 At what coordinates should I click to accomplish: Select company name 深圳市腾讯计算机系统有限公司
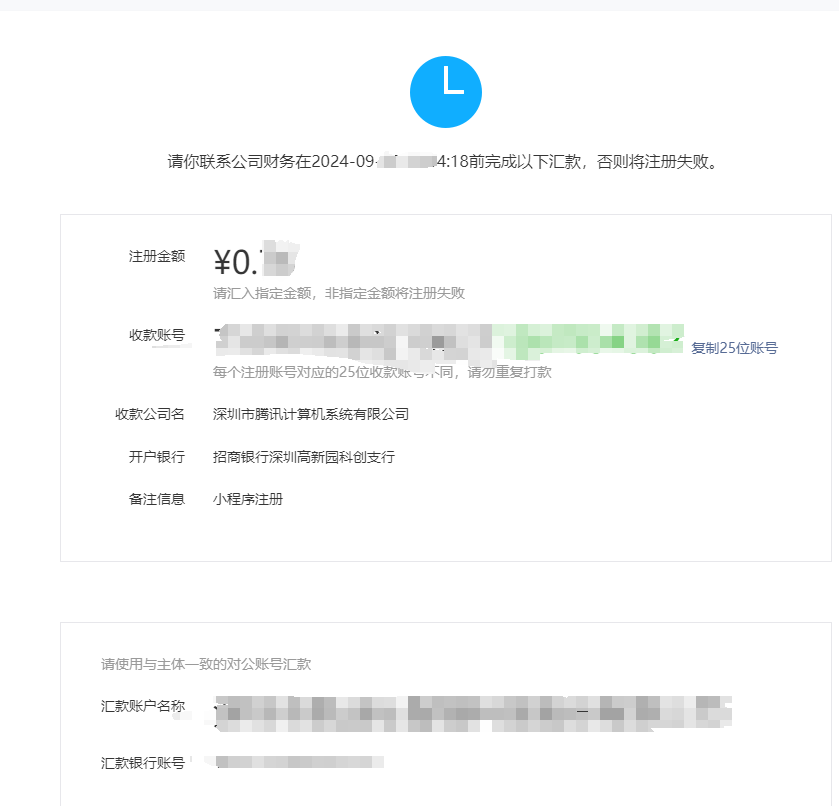[311, 414]
